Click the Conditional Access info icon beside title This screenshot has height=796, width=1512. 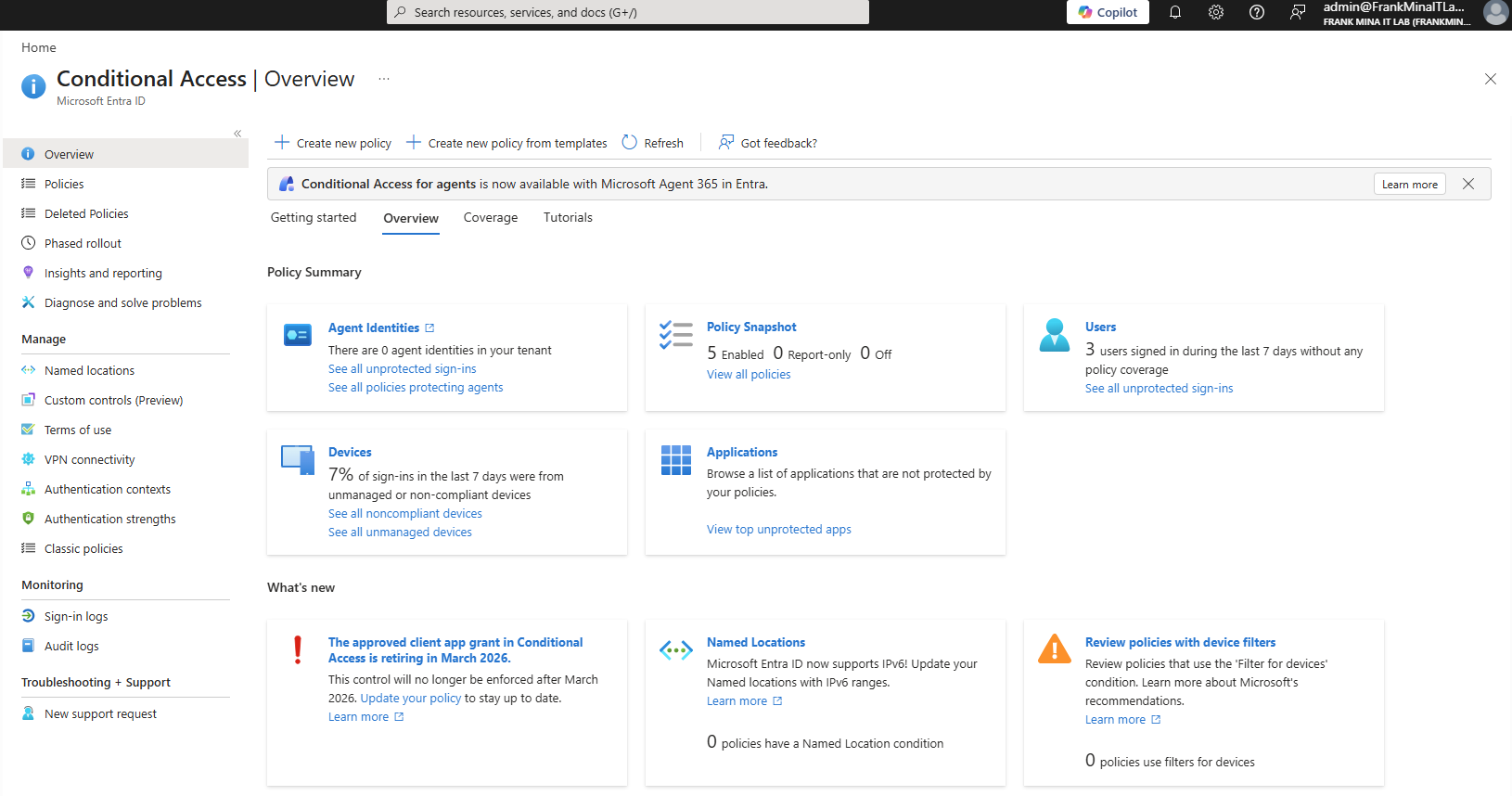click(33, 86)
